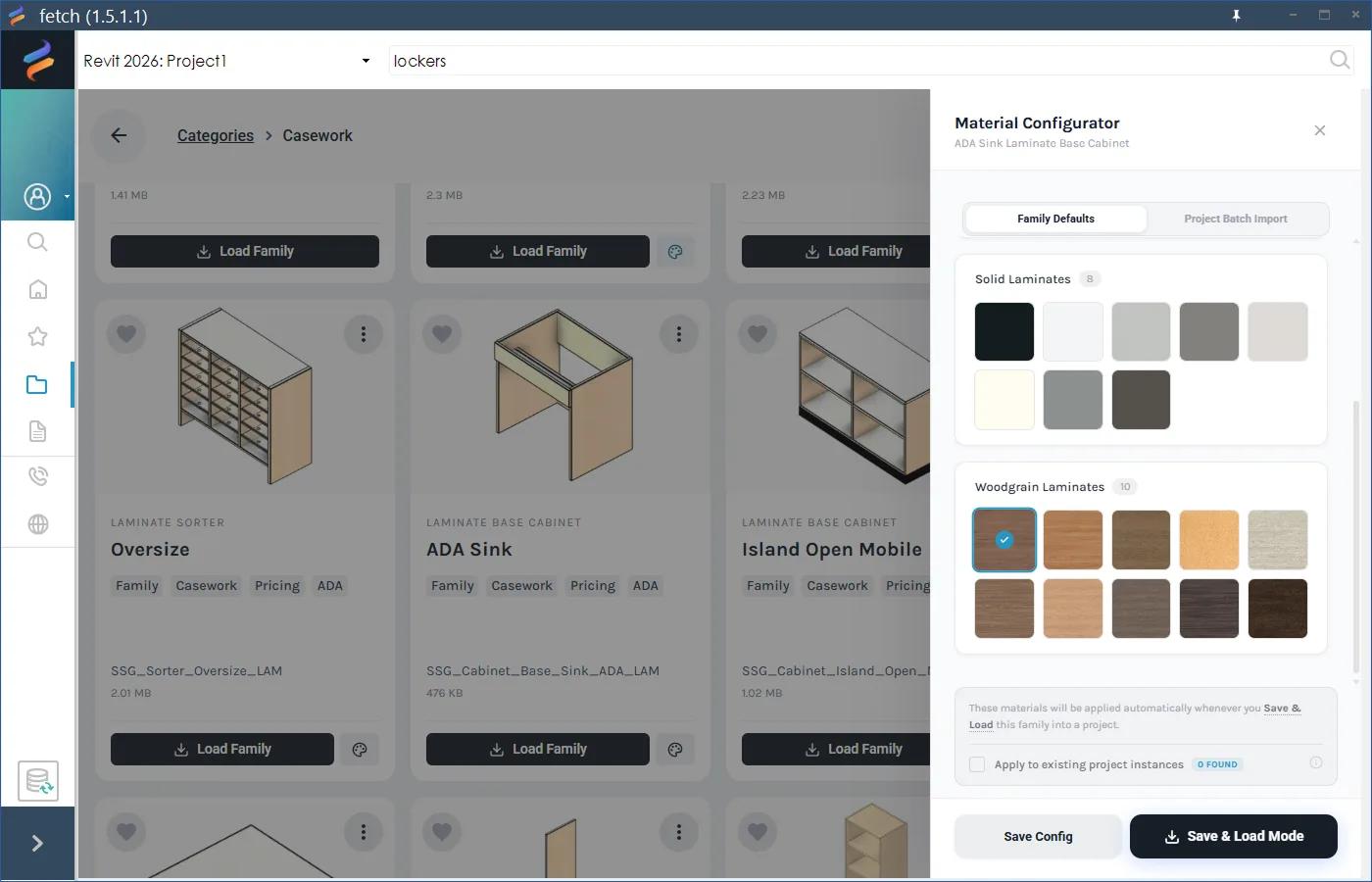Expand the user account dropdown arrow
Screen dimensions: 1372x882
point(67,197)
